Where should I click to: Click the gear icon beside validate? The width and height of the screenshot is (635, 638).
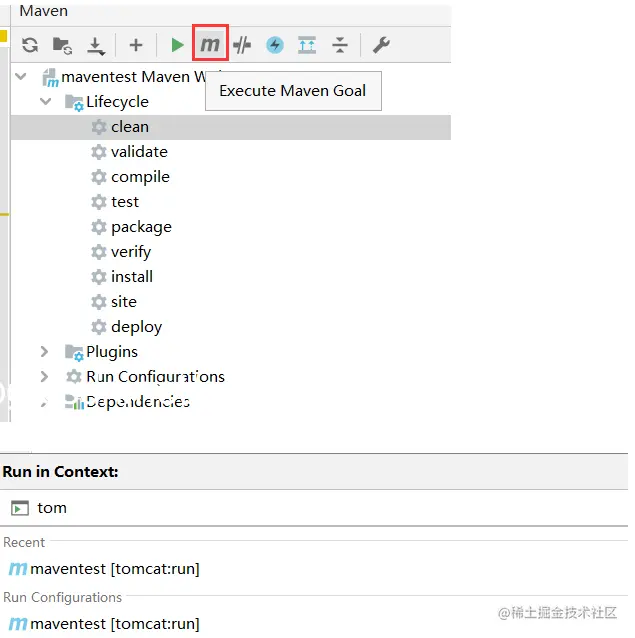click(99, 152)
